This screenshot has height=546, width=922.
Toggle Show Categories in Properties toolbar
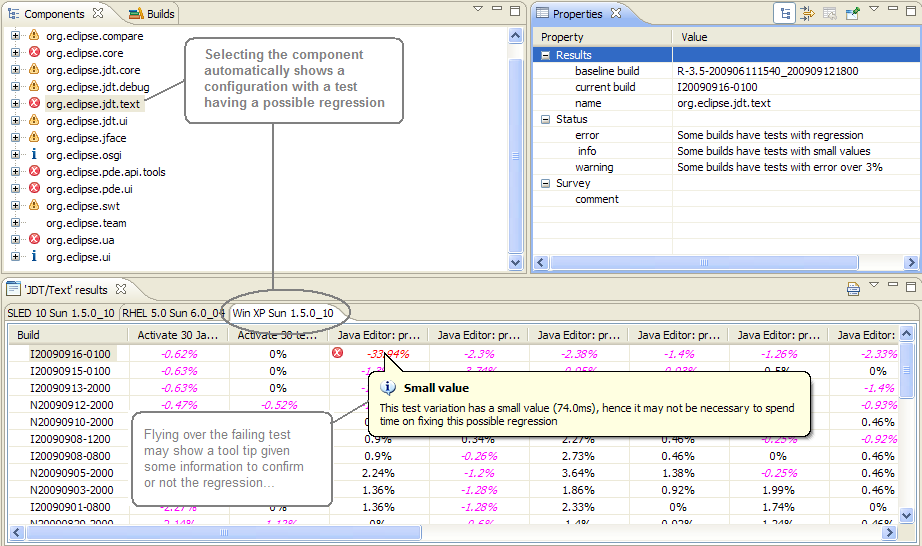click(785, 13)
